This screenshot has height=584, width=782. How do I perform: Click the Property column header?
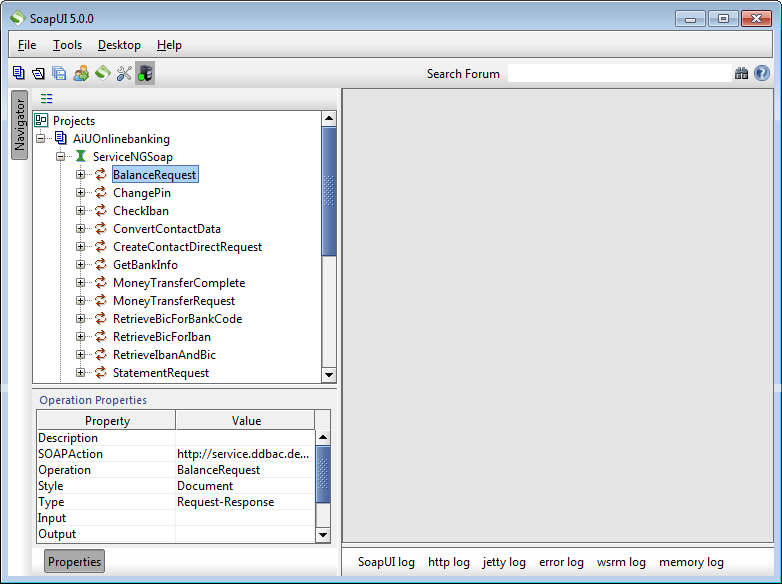click(x=106, y=420)
